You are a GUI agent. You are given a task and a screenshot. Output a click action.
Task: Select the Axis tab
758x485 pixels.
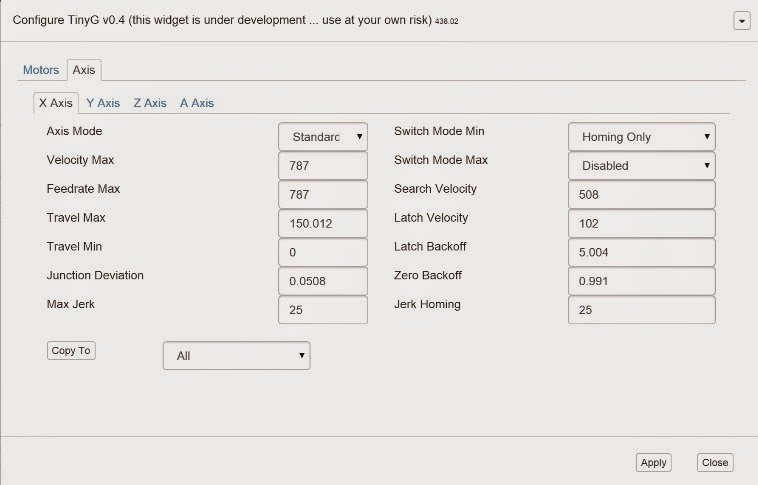[x=84, y=70]
